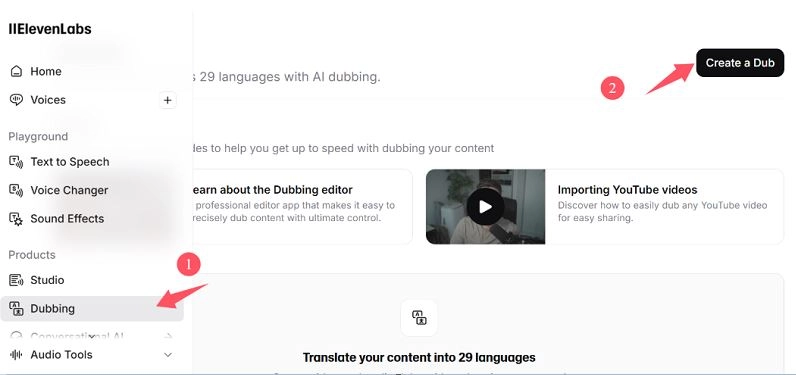796x375 pixels.
Task: Click the Home house icon
Action: [x=16, y=72]
